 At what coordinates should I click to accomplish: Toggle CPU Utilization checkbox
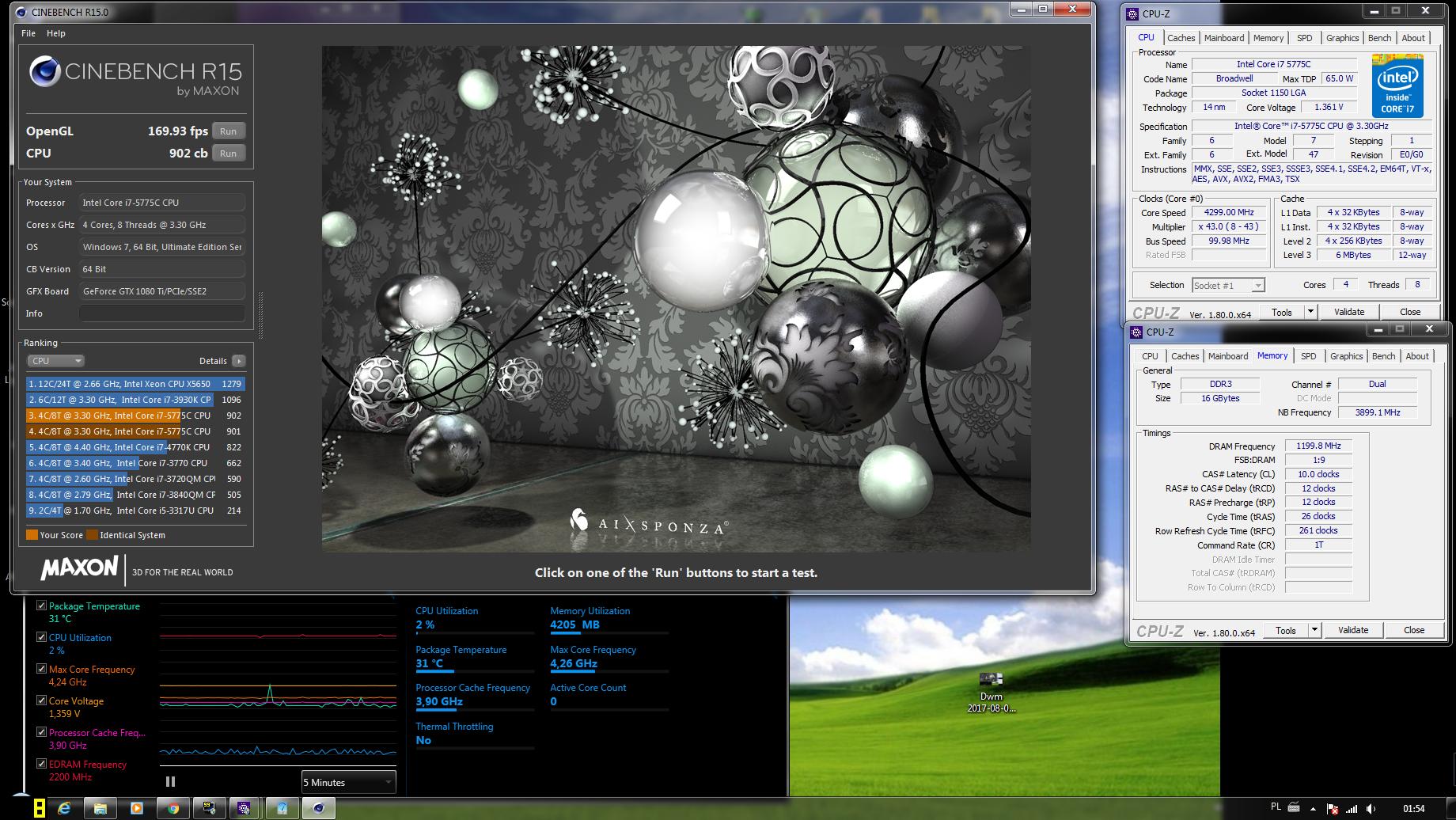coord(41,637)
